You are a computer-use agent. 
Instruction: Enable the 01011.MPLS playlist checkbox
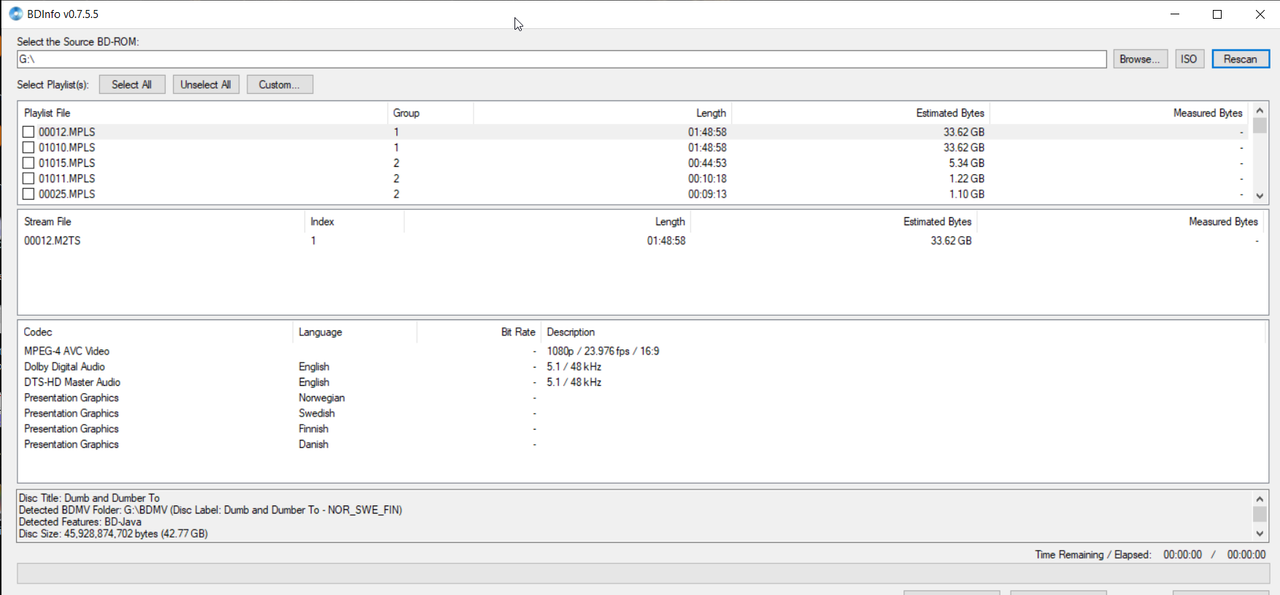pyautogui.click(x=29, y=178)
